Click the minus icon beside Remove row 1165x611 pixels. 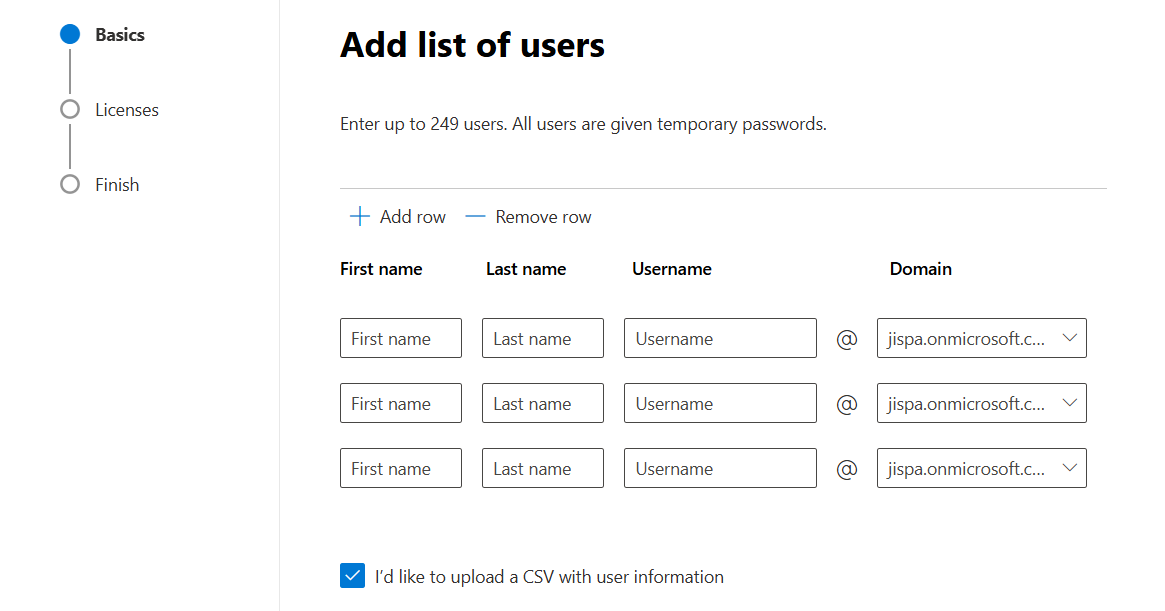pos(474,216)
